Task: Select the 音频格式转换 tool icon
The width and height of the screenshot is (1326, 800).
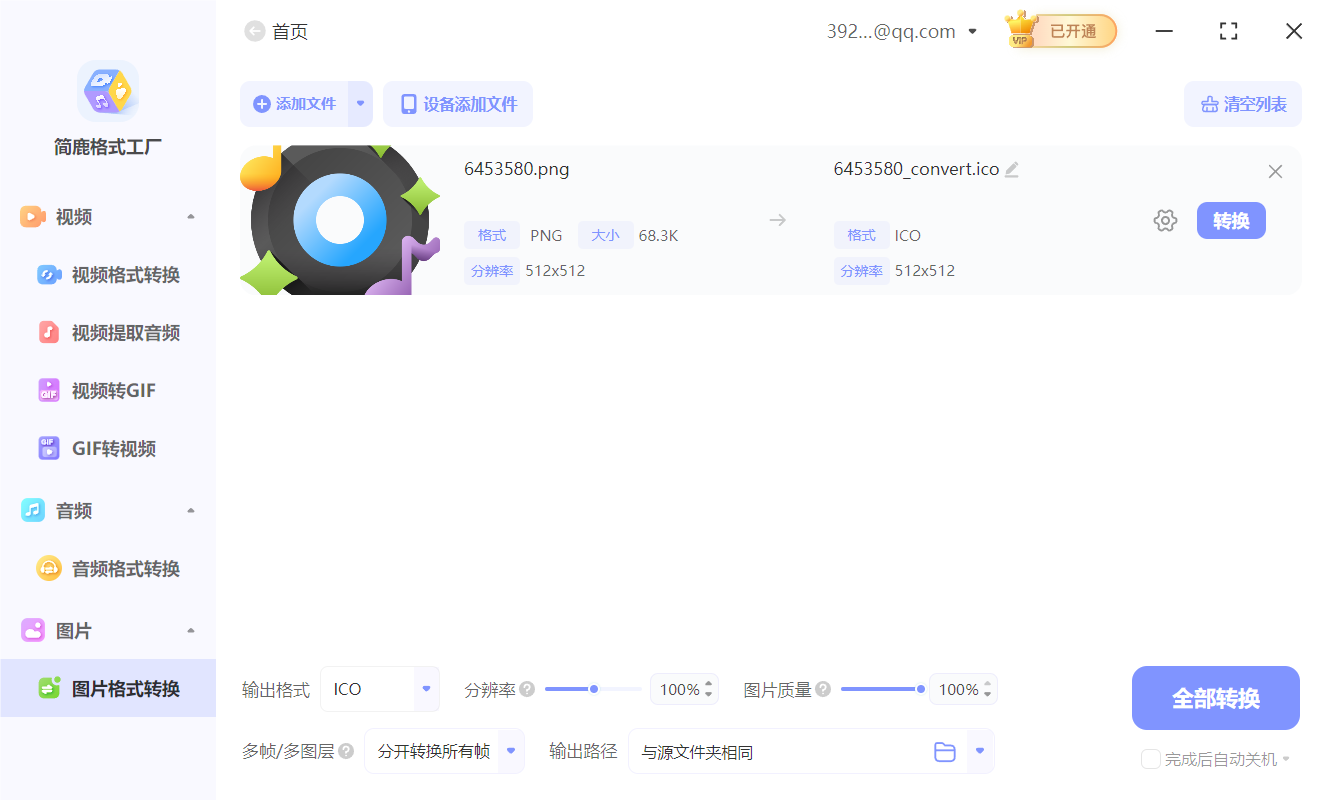Action: click(x=49, y=568)
